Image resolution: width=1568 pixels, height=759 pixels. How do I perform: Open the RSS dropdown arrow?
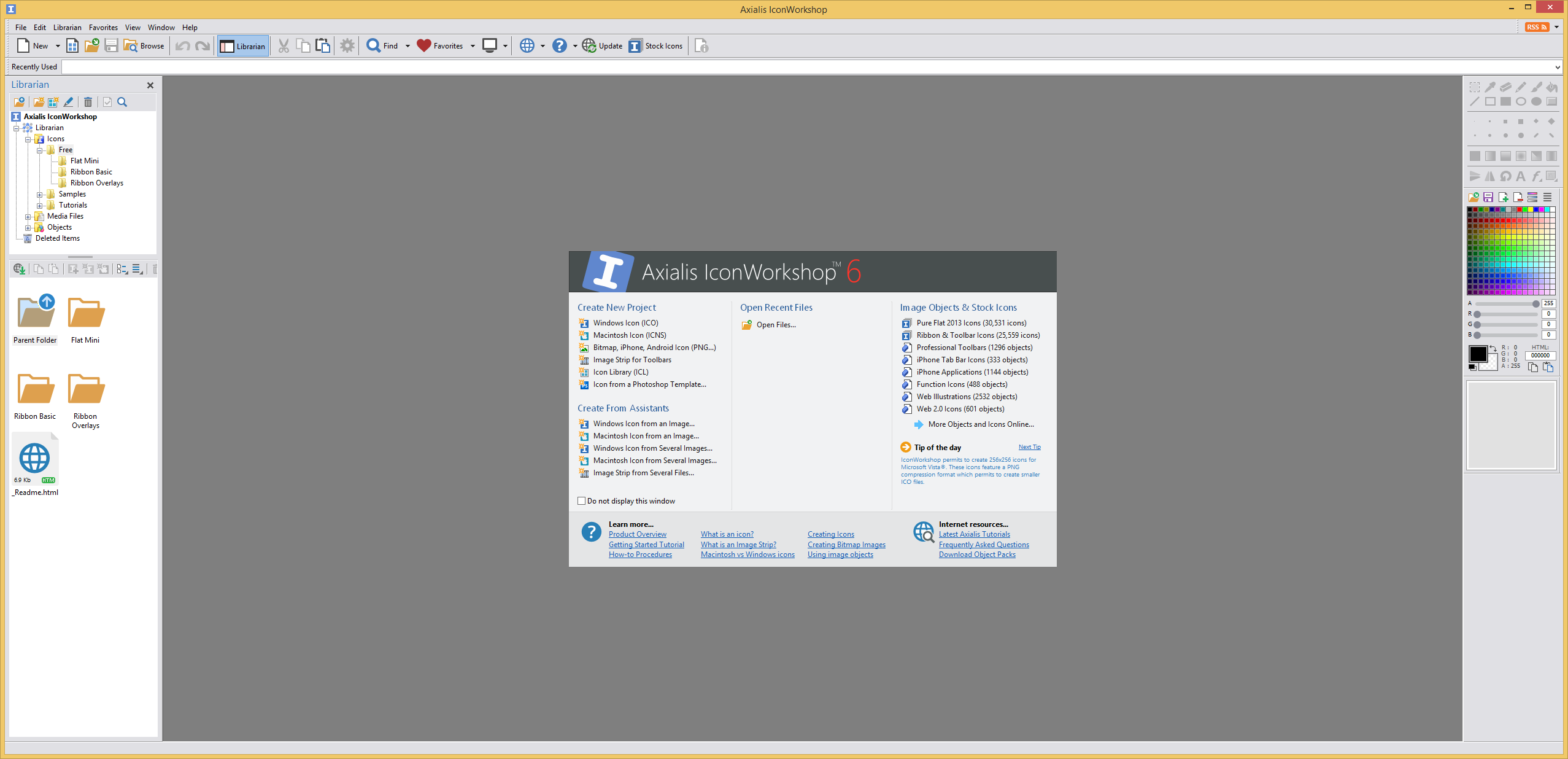(x=1556, y=27)
